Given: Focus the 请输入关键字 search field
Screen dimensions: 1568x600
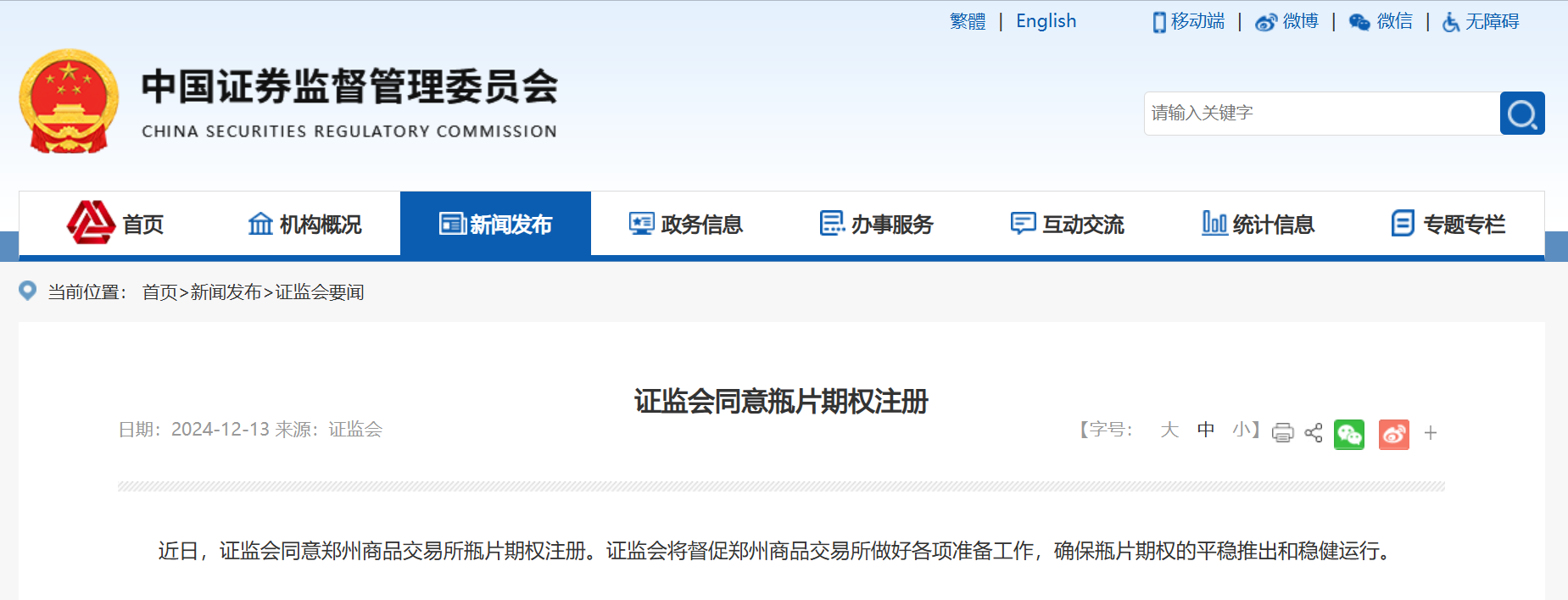Looking at the screenshot, I should (x=1321, y=114).
